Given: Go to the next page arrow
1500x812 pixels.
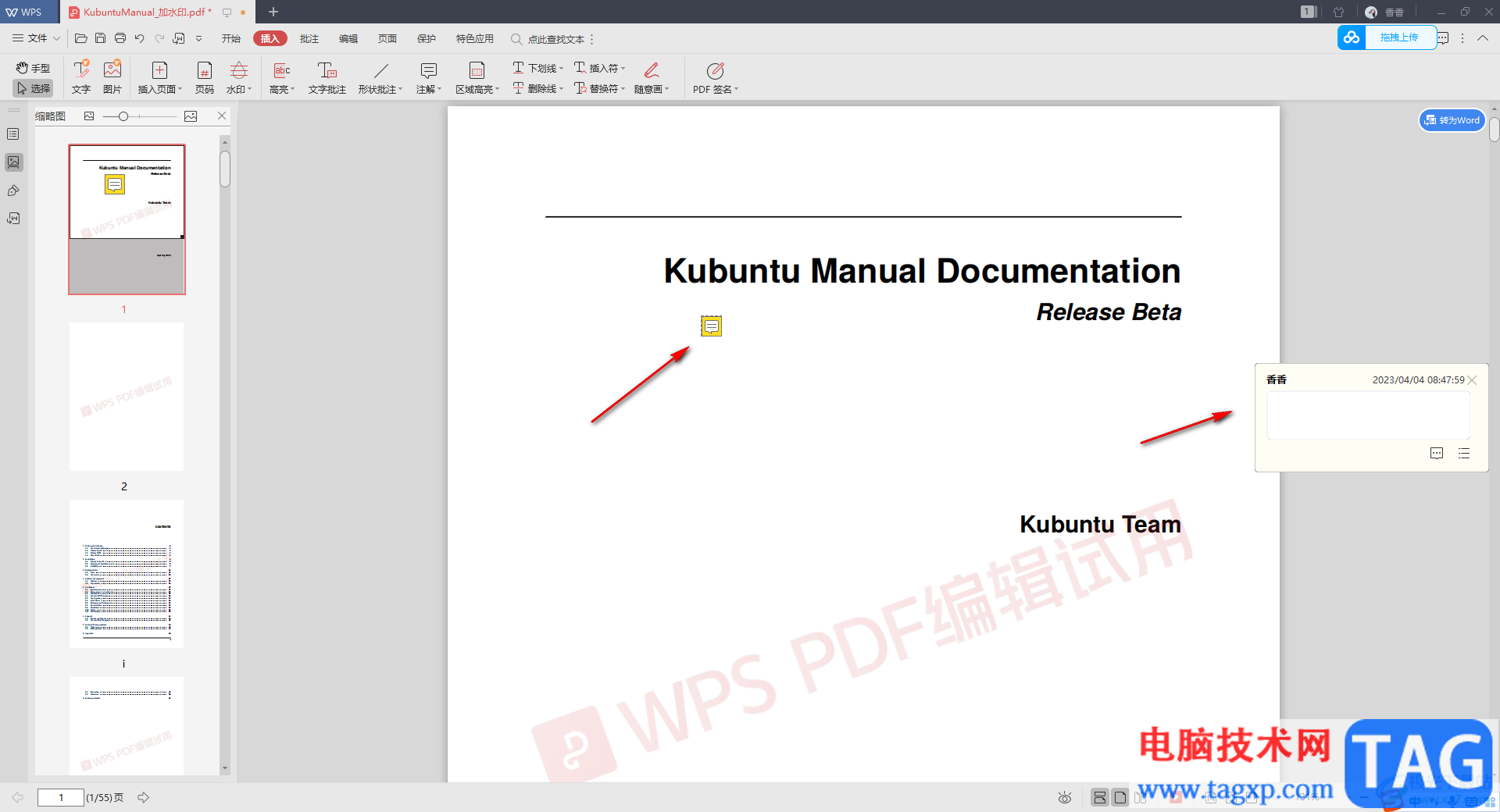Looking at the screenshot, I should click(x=144, y=797).
